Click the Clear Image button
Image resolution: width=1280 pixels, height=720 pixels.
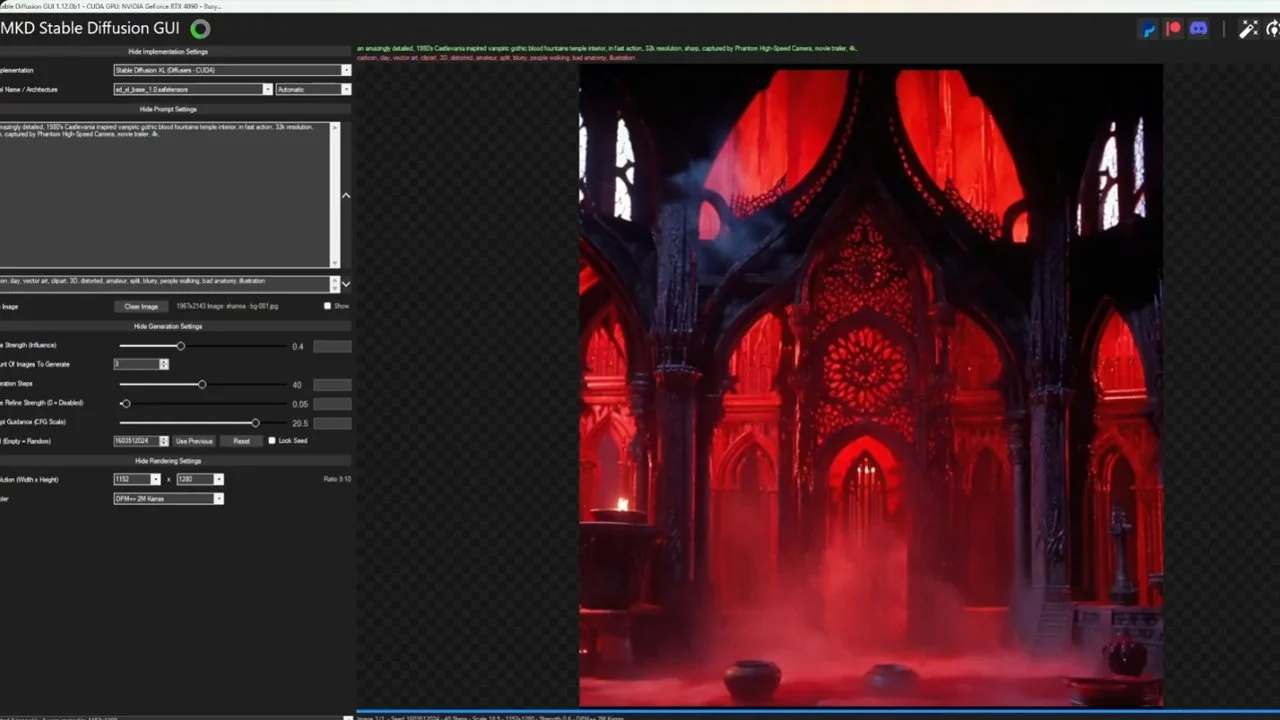tap(141, 306)
